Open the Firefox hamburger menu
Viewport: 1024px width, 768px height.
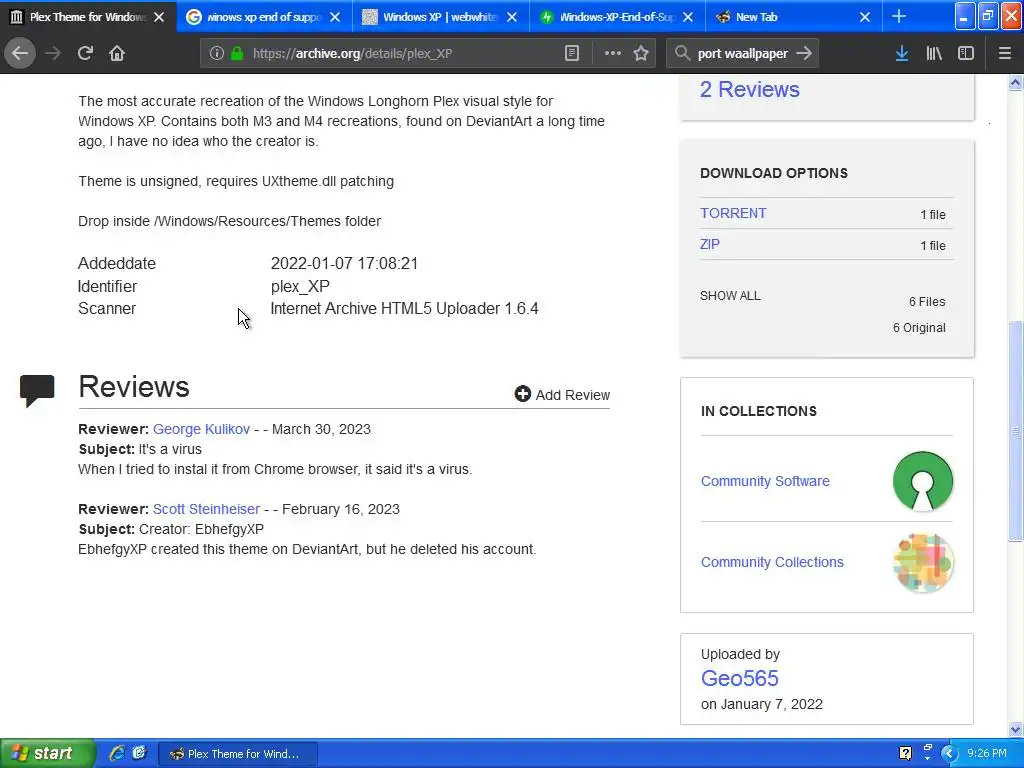tap(1004, 54)
